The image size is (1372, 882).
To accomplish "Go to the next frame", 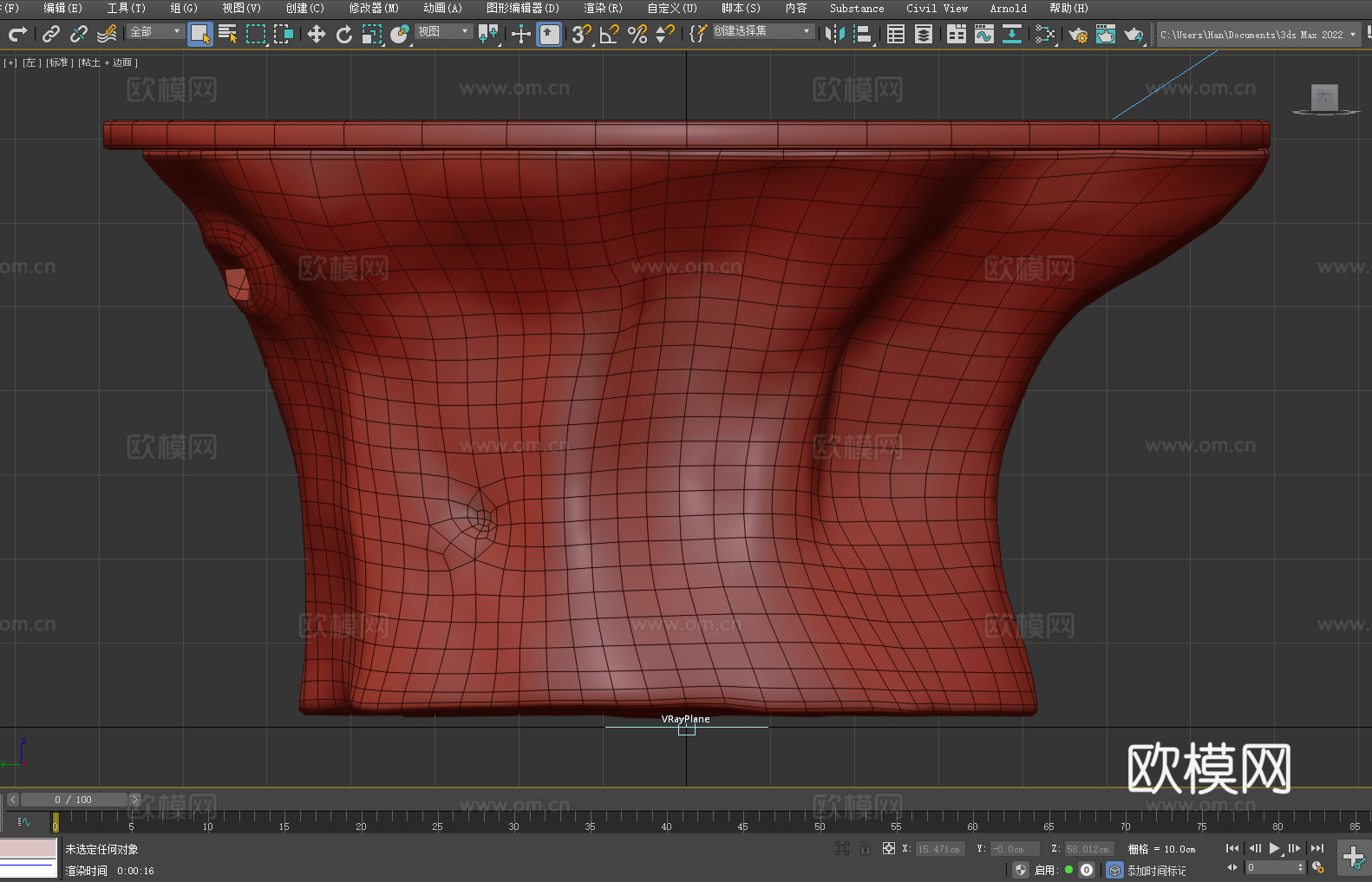I will tap(1295, 848).
